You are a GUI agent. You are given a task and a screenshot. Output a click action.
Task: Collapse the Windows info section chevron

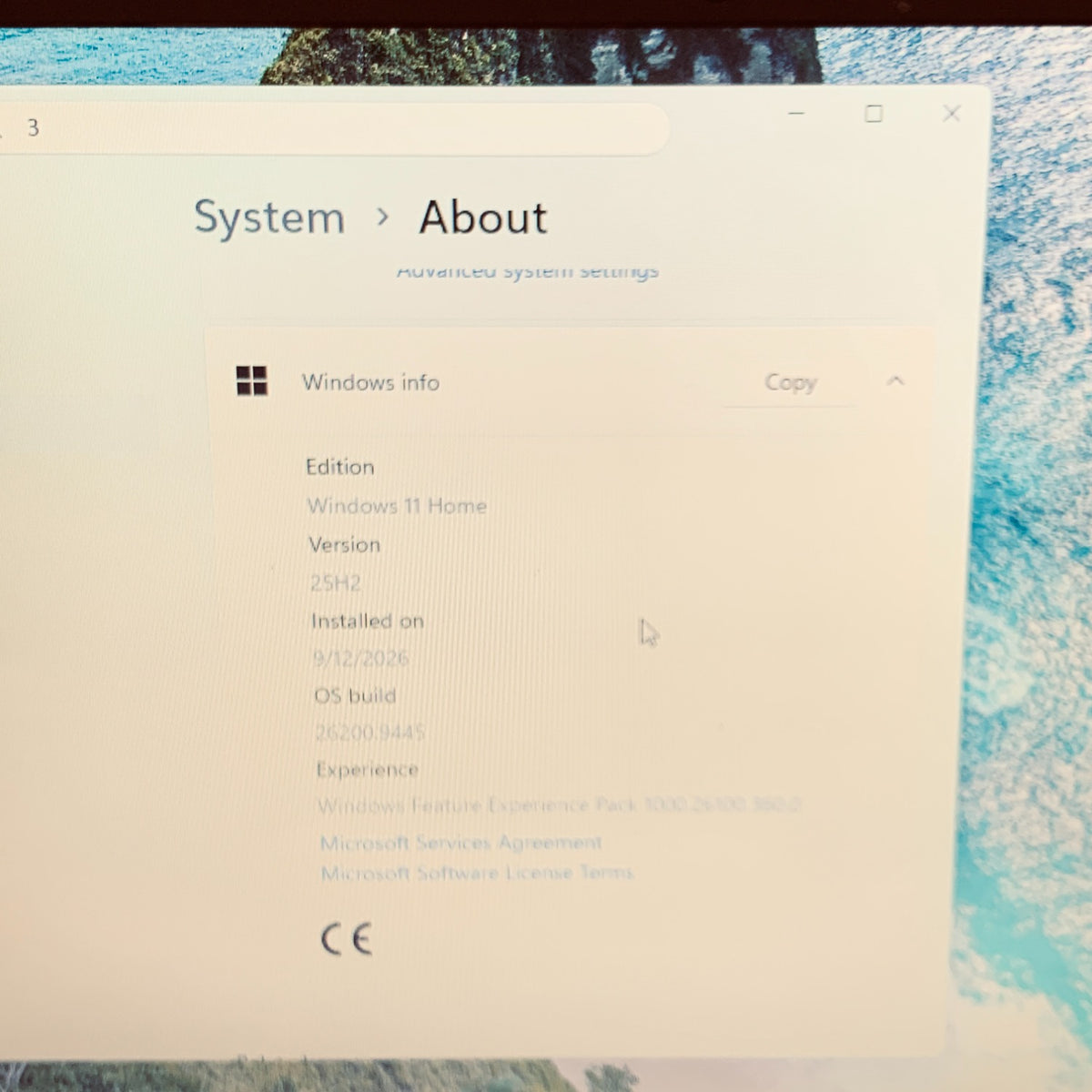[x=895, y=381]
